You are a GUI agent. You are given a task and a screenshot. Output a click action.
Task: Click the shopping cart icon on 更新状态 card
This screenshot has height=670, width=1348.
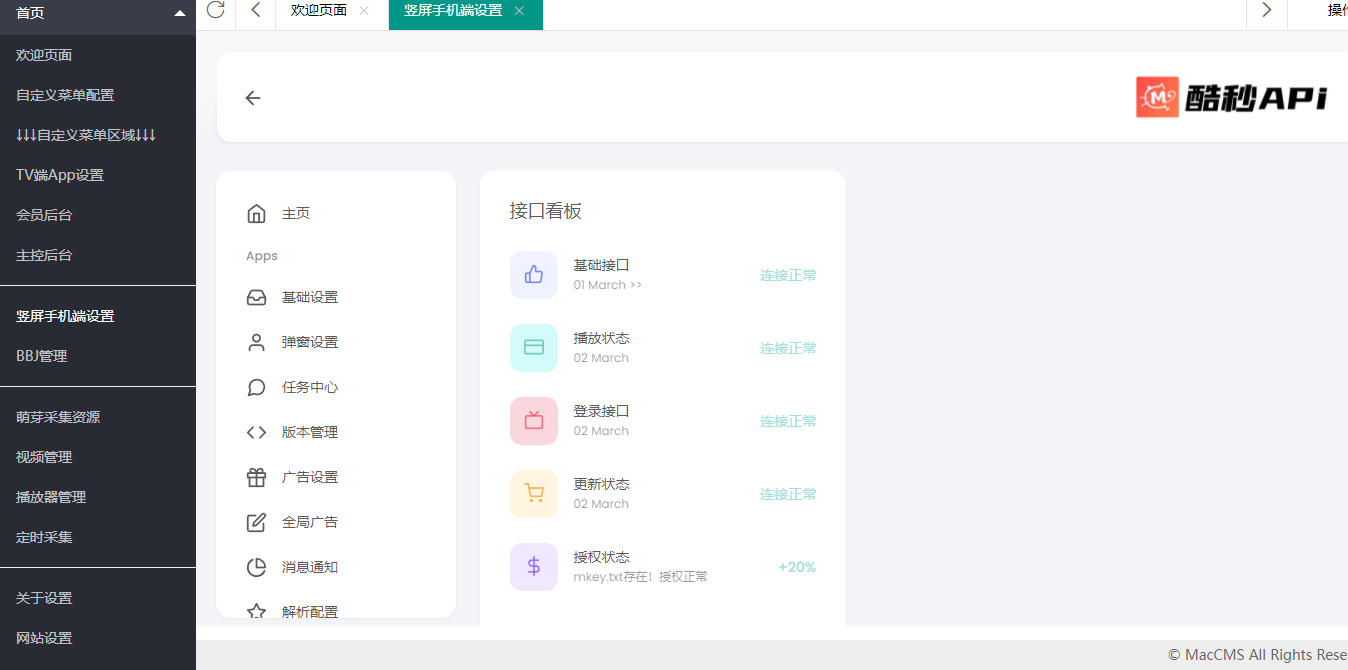(533, 493)
